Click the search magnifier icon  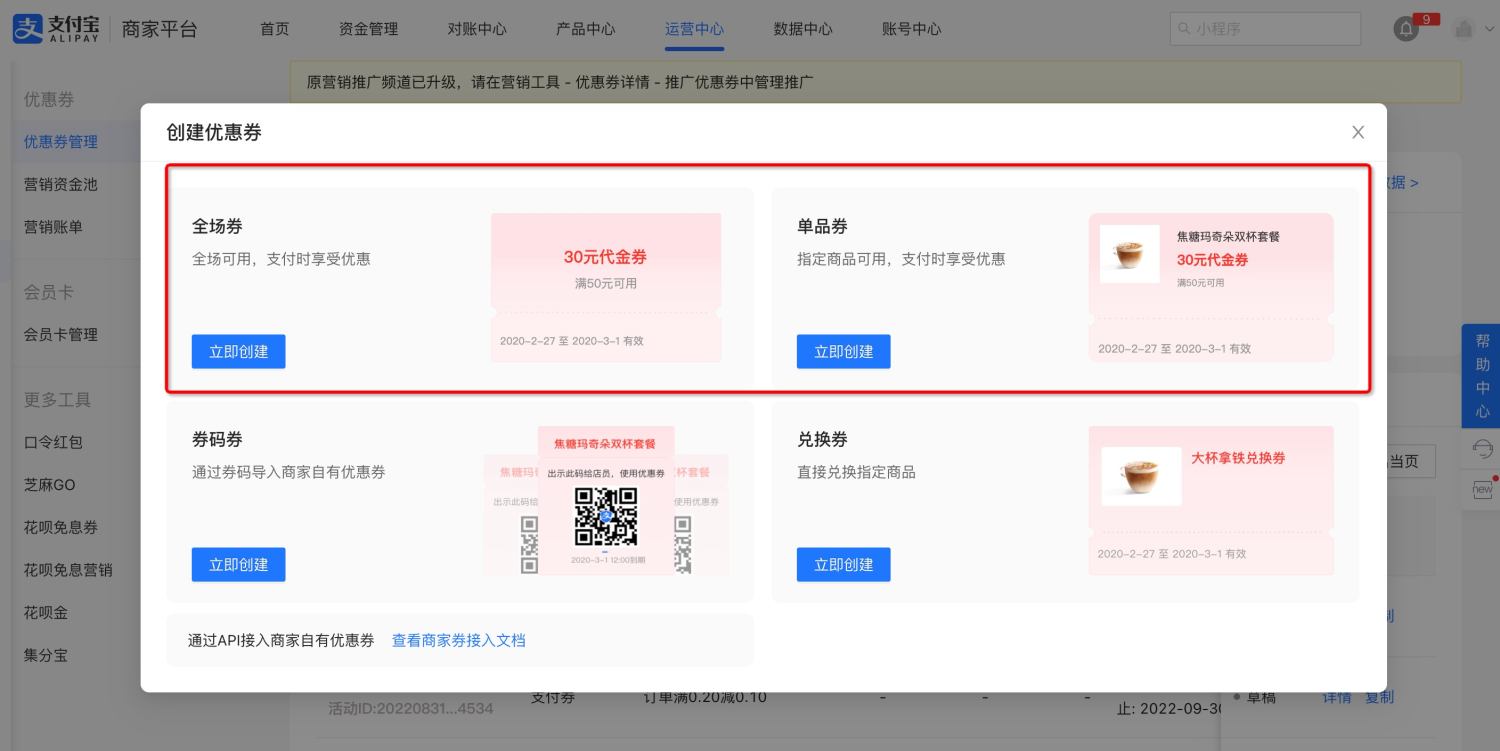[x=1184, y=29]
